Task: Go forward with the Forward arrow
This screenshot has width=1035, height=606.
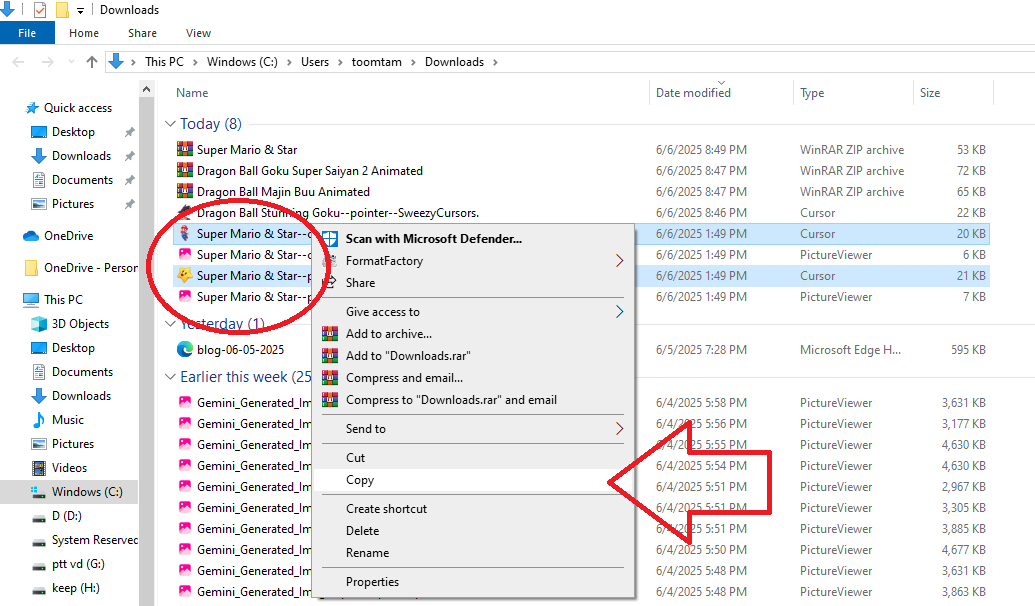Action: (x=48, y=62)
